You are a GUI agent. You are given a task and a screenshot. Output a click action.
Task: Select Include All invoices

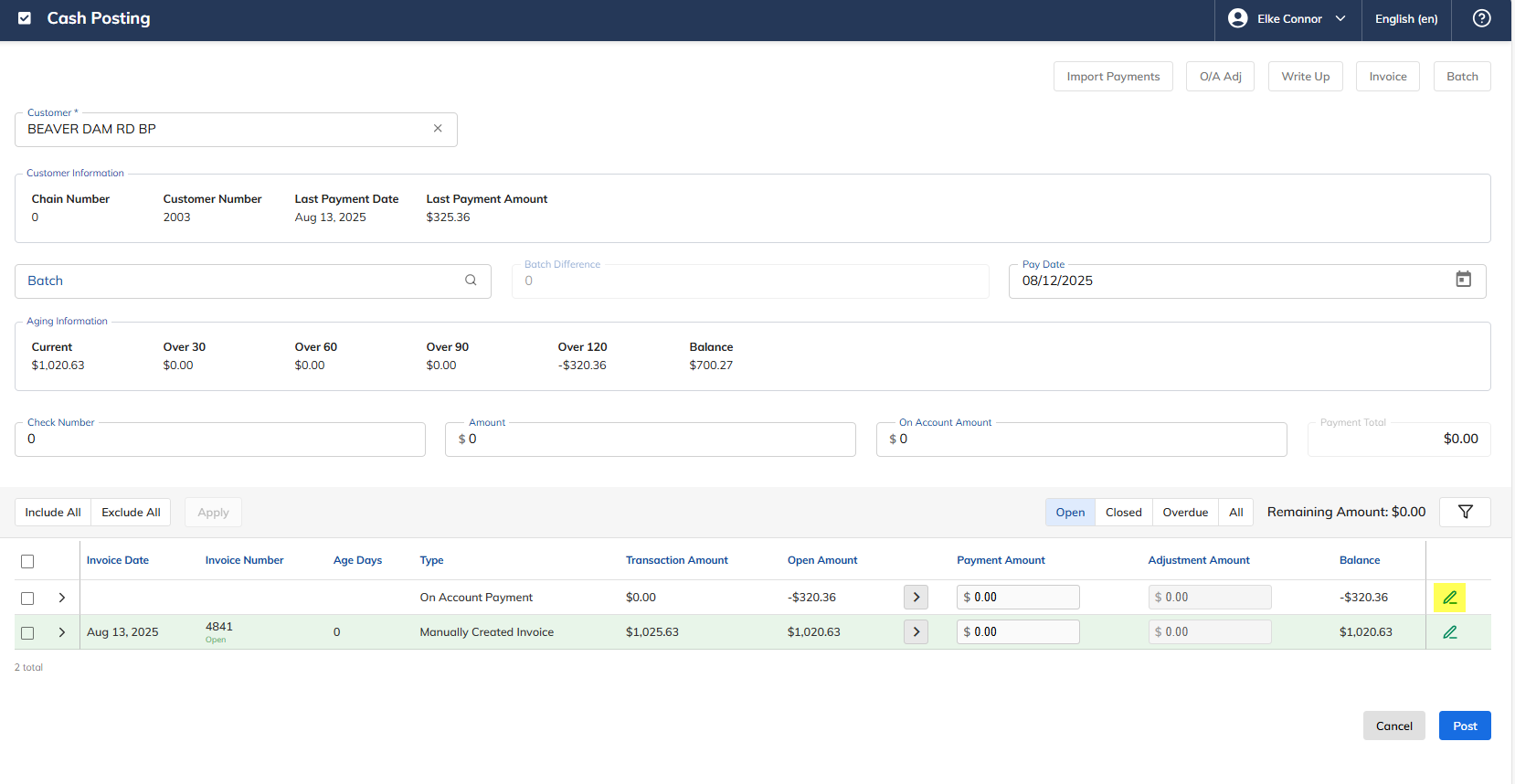tap(53, 513)
